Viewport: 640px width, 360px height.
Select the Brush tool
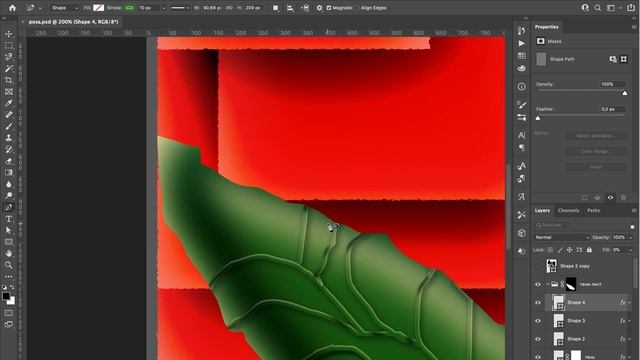(9, 126)
